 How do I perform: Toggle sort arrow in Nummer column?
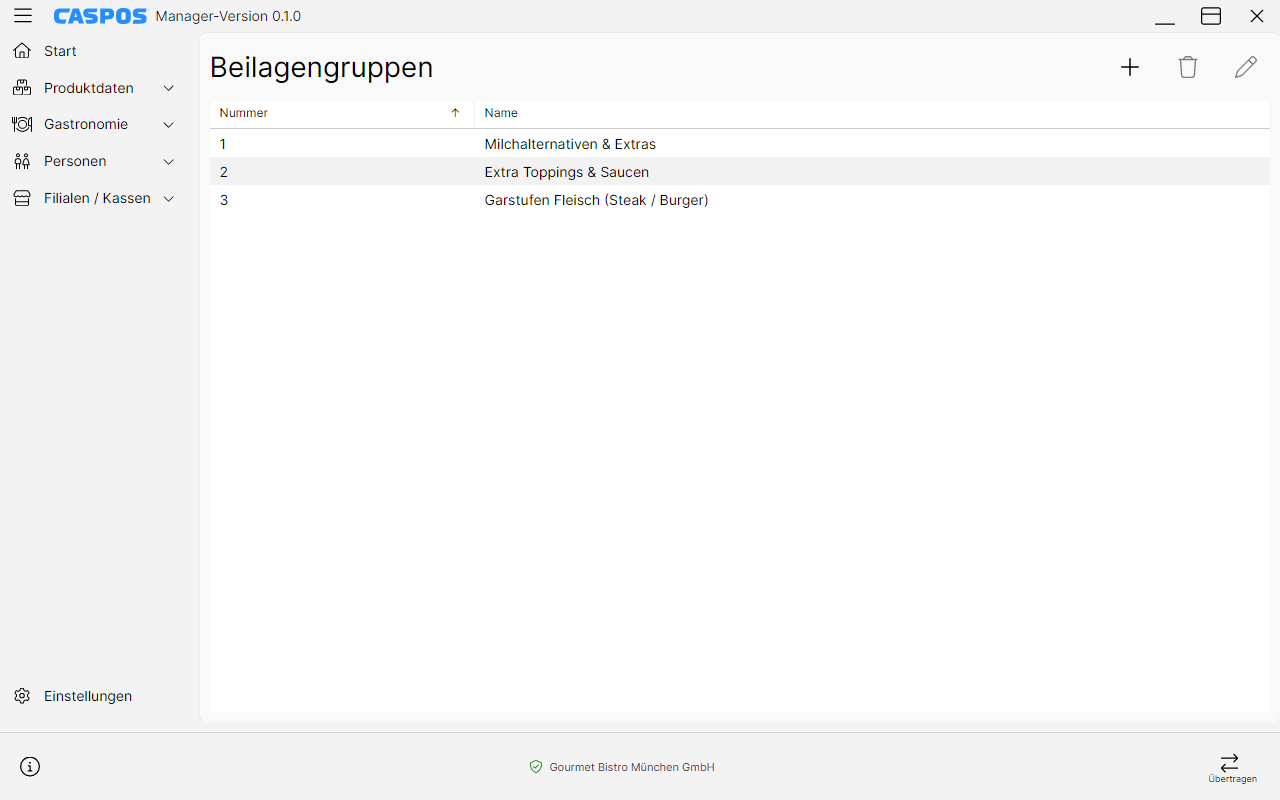tap(455, 113)
